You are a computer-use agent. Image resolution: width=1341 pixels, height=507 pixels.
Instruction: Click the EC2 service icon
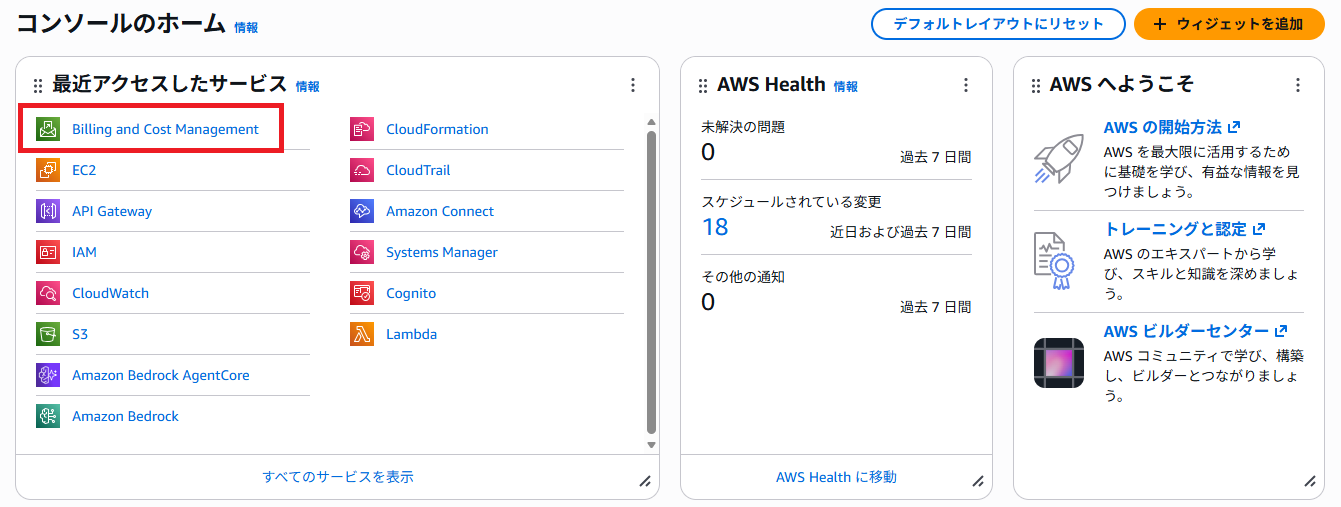(x=48, y=170)
